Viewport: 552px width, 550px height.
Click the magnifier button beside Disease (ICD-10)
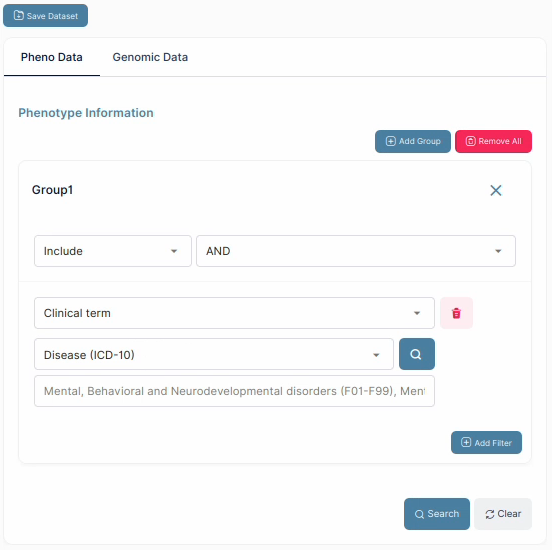[x=416, y=354]
